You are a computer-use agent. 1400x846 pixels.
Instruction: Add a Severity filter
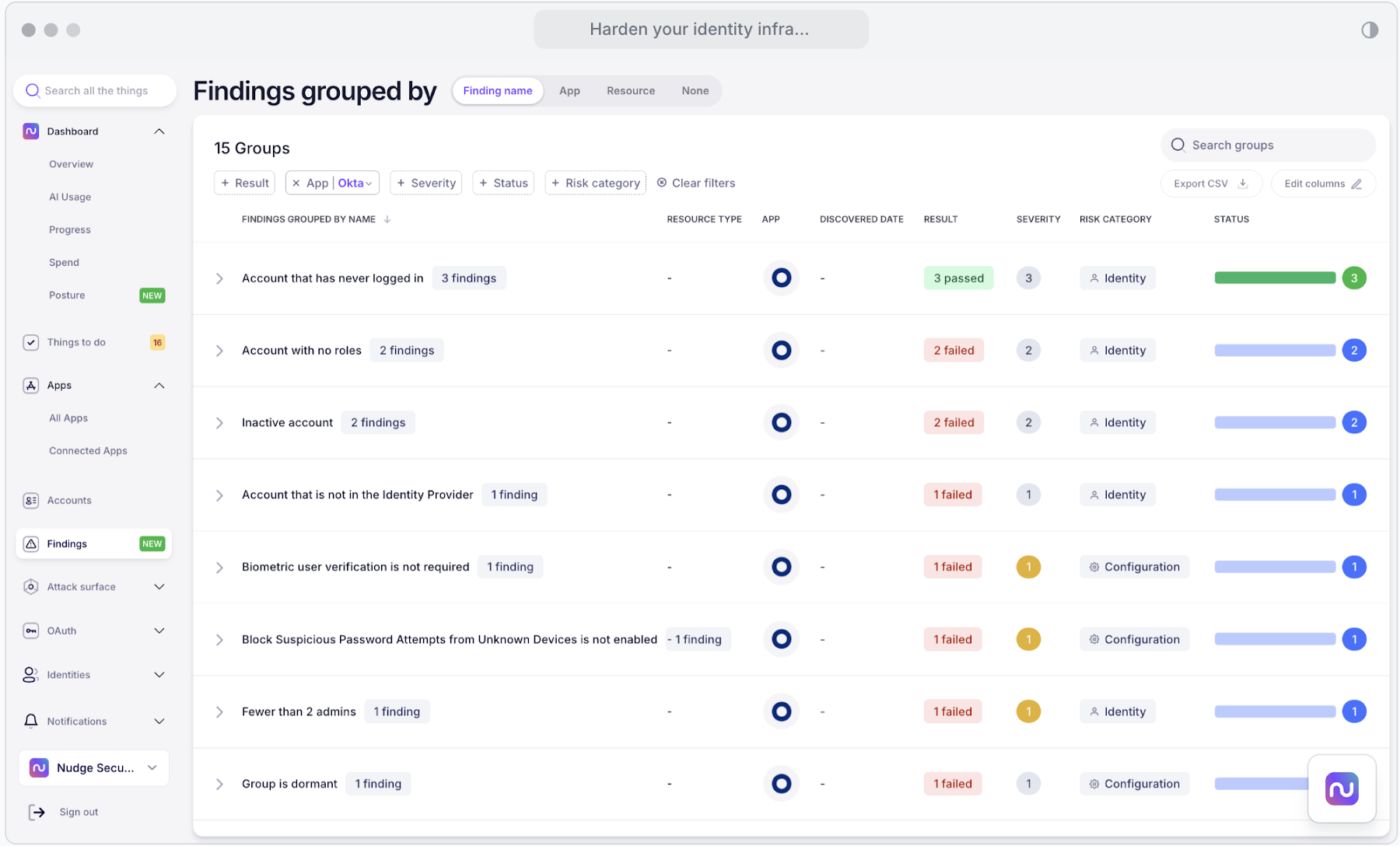tap(425, 183)
